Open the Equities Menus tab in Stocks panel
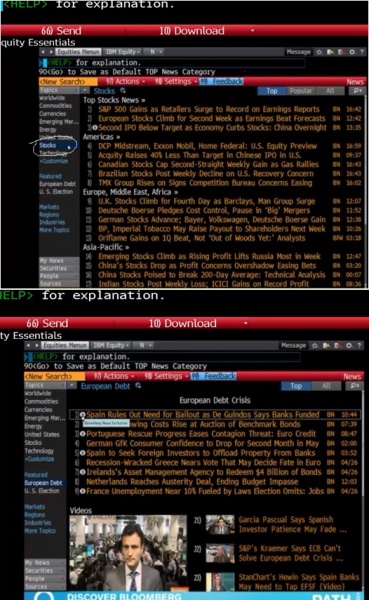The width and height of the screenshot is (369, 600). point(79,52)
